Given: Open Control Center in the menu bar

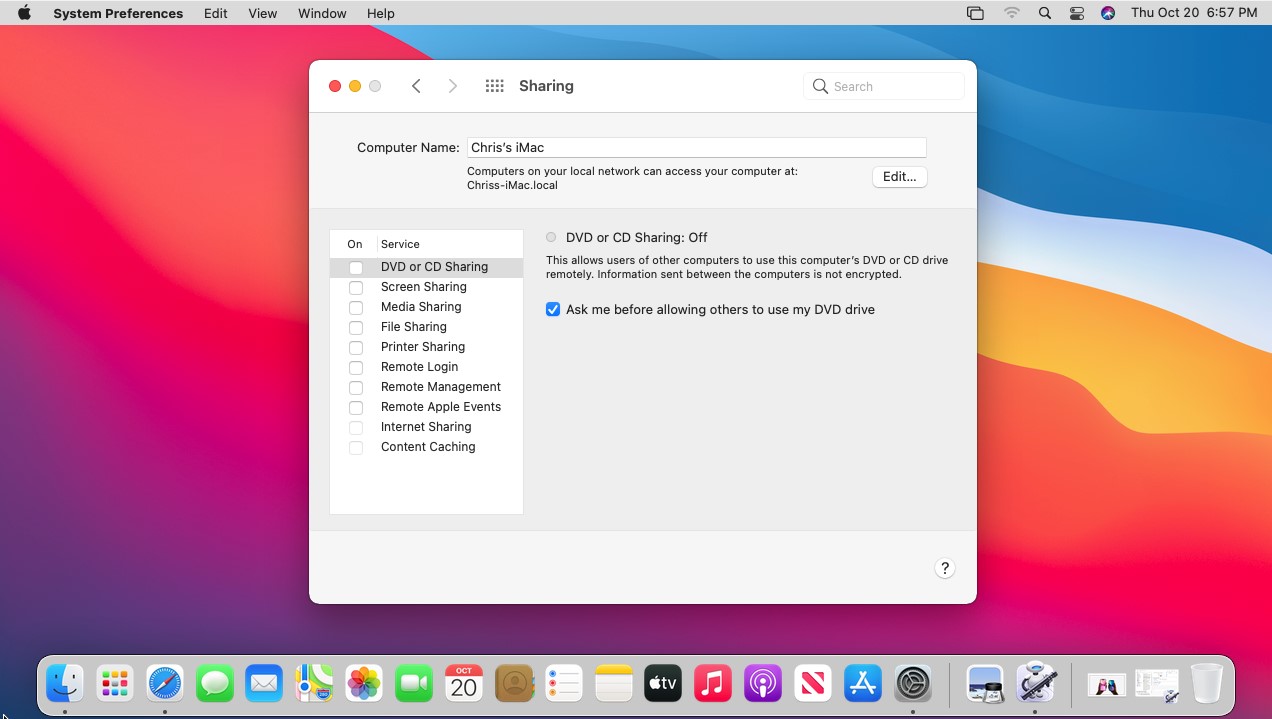Looking at the screenshot, I should click(1076, 13).
